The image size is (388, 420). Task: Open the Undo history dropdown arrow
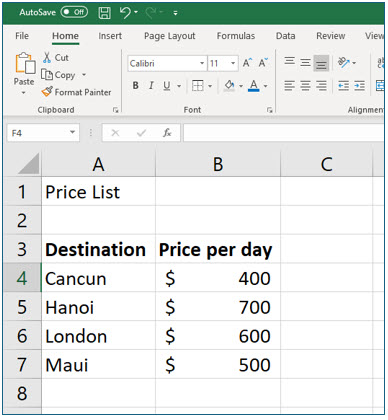click(x=136, y=13)
